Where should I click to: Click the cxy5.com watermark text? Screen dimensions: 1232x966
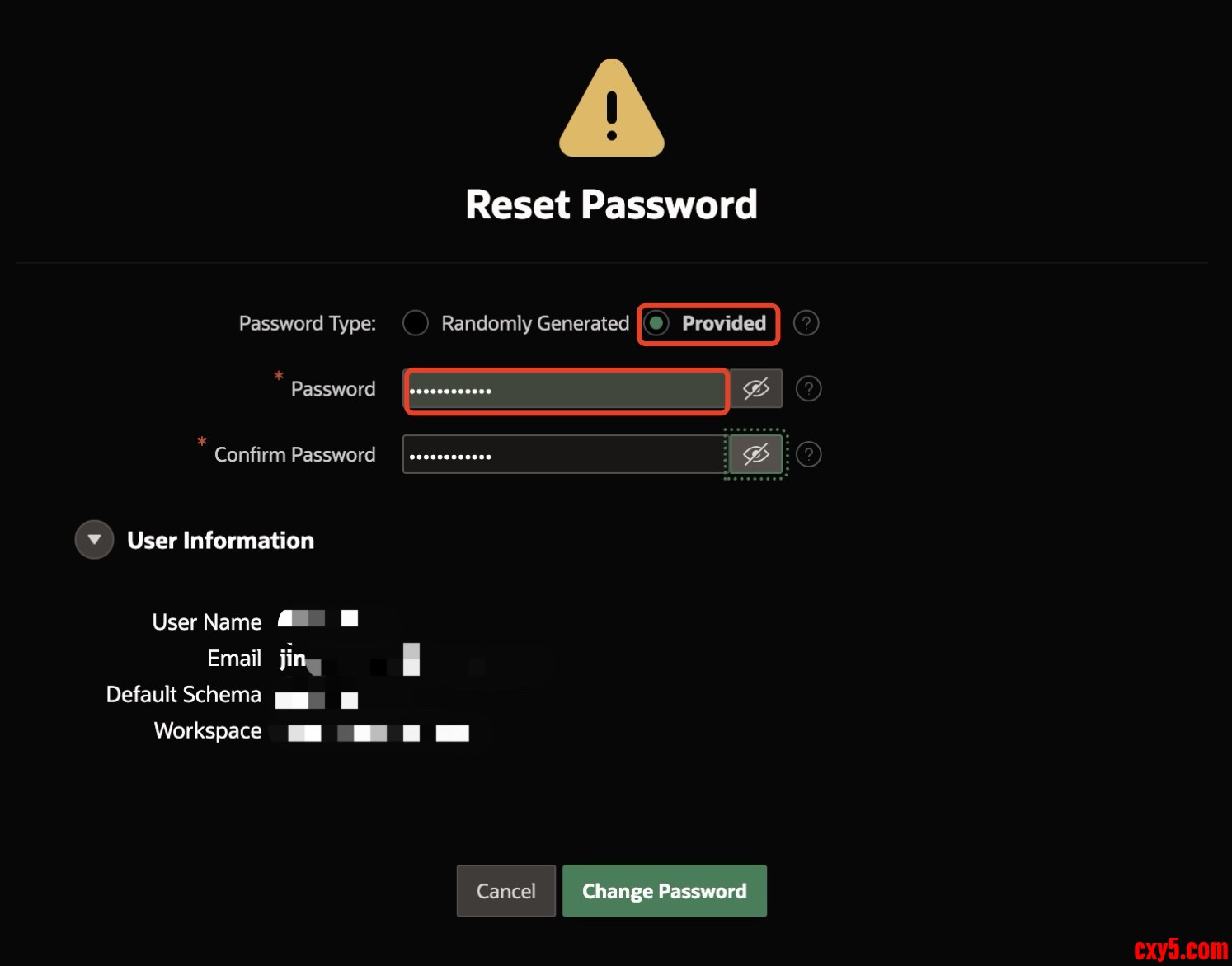tap(1180, 950)
